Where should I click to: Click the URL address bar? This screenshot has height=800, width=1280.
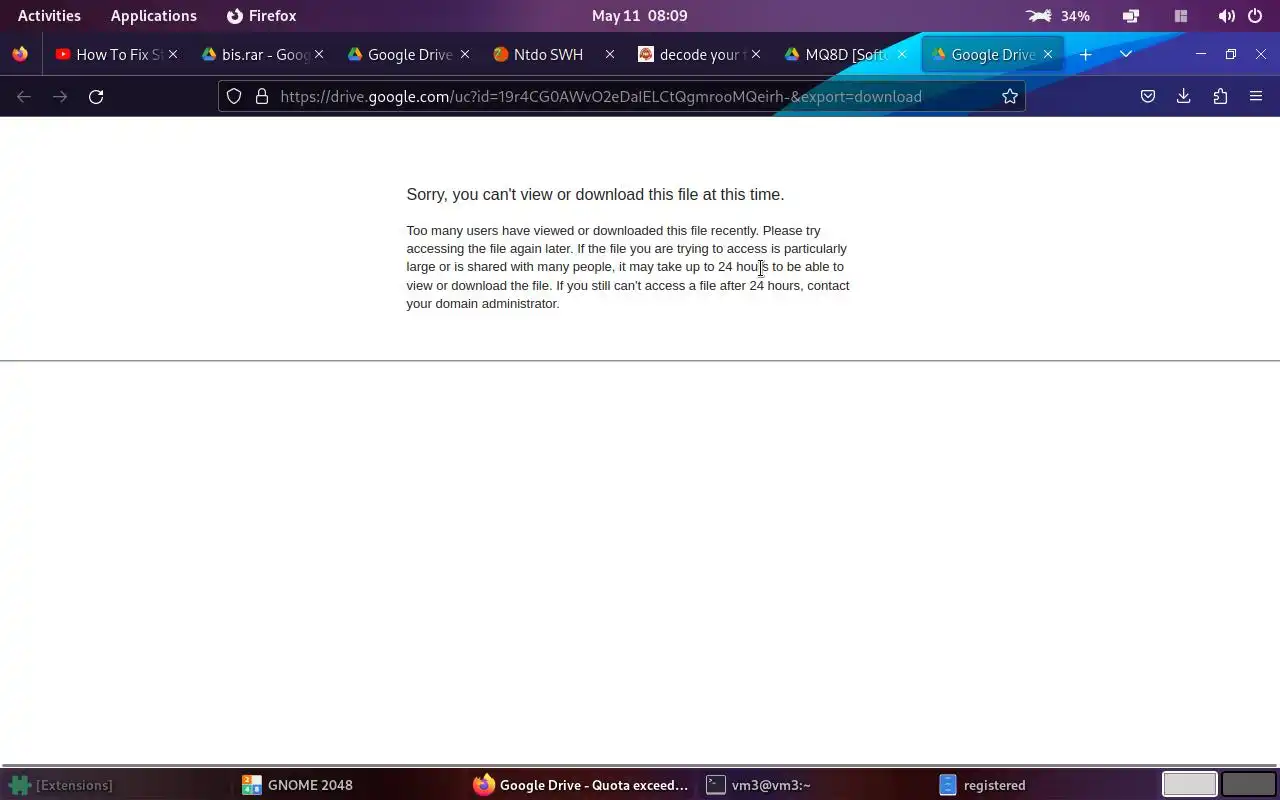click(620, 97)
